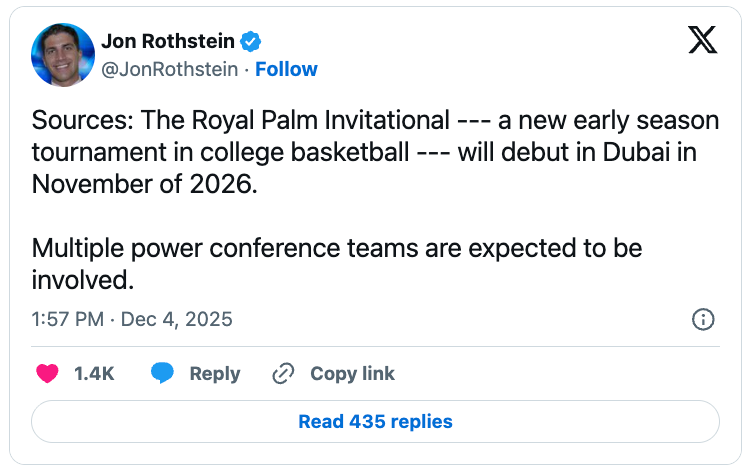
Task: Click the Jon Rothstein display name
Action: pos(168,42)
